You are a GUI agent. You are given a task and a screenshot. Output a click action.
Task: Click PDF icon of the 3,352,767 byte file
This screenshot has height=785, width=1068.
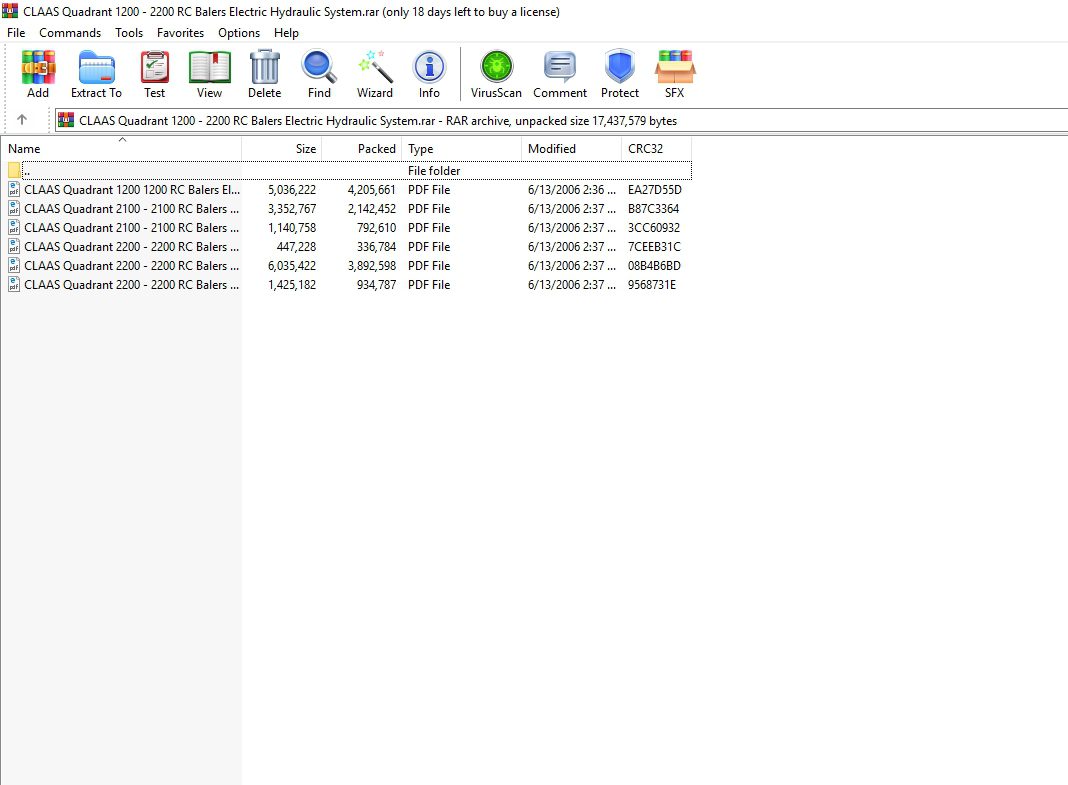coord(14,208)
